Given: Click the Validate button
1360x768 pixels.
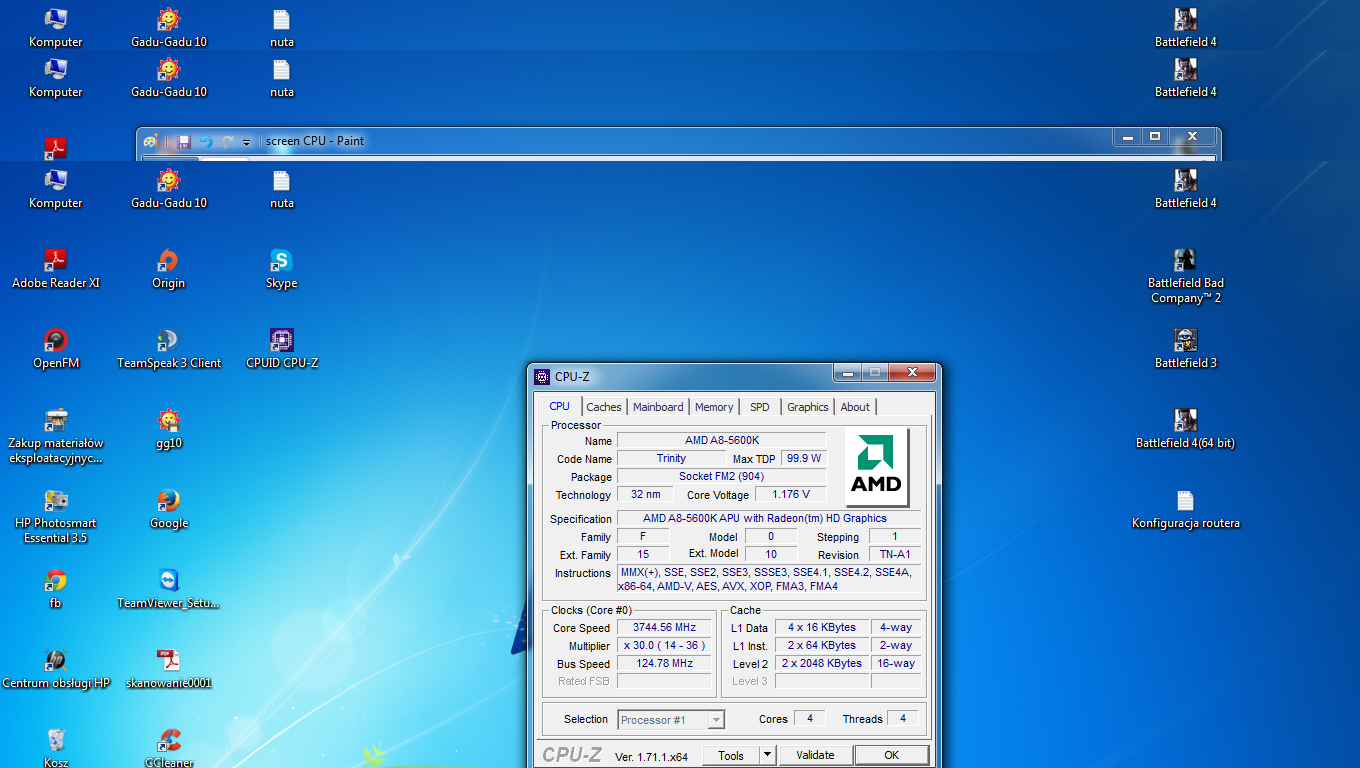Looking at the screenshot, I should coord(815,755).
